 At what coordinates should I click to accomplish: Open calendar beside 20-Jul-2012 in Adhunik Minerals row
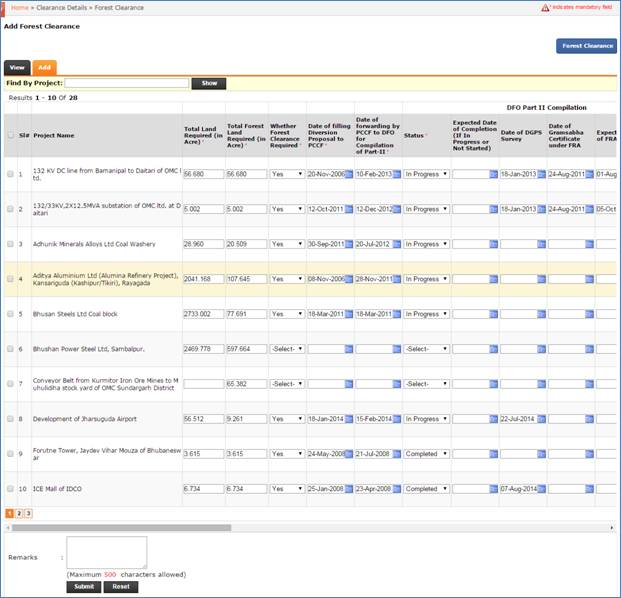click(397, 244)
